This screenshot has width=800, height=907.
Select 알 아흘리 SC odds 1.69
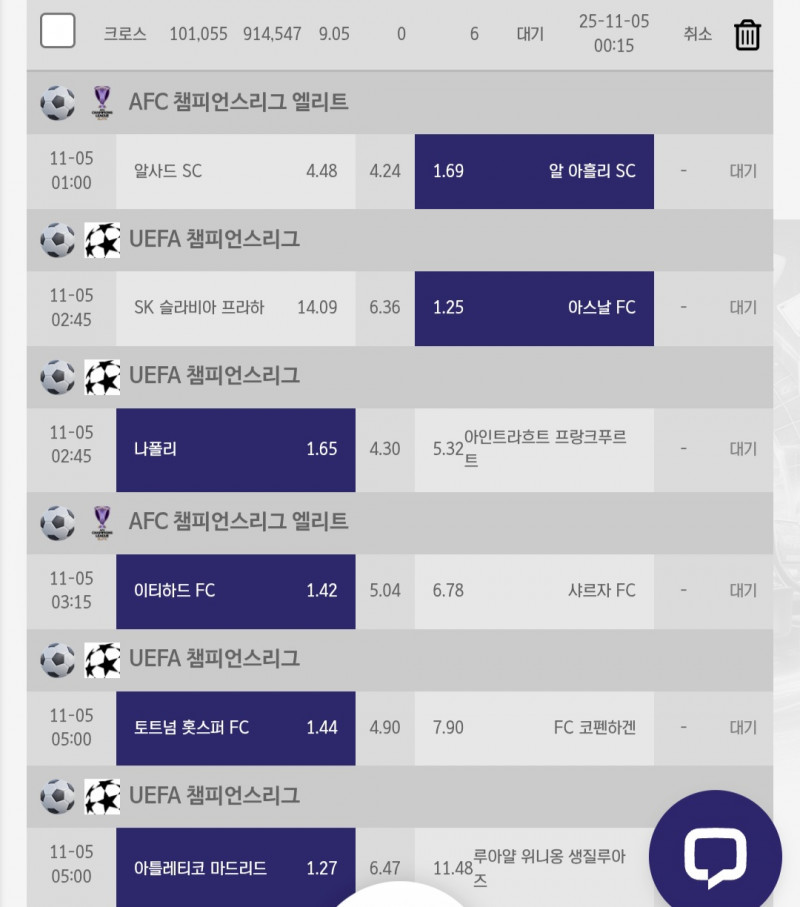(534, 172)
